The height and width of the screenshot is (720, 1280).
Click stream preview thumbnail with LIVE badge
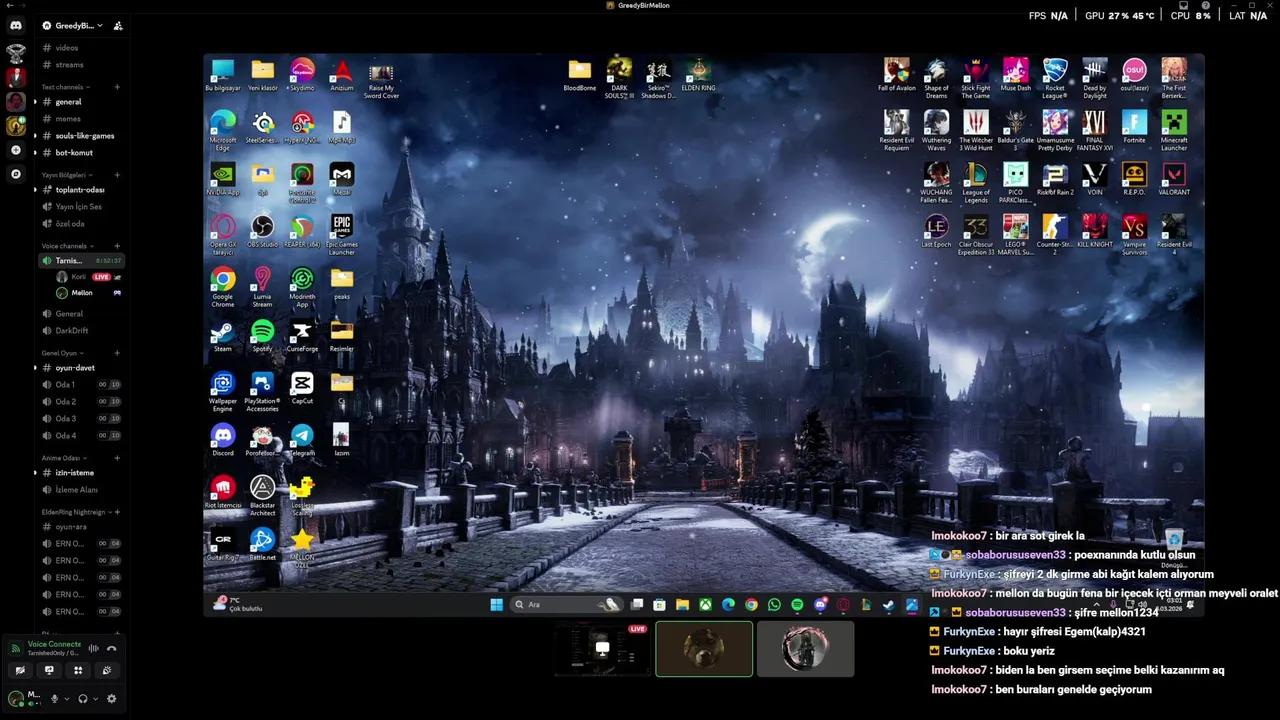603,649
